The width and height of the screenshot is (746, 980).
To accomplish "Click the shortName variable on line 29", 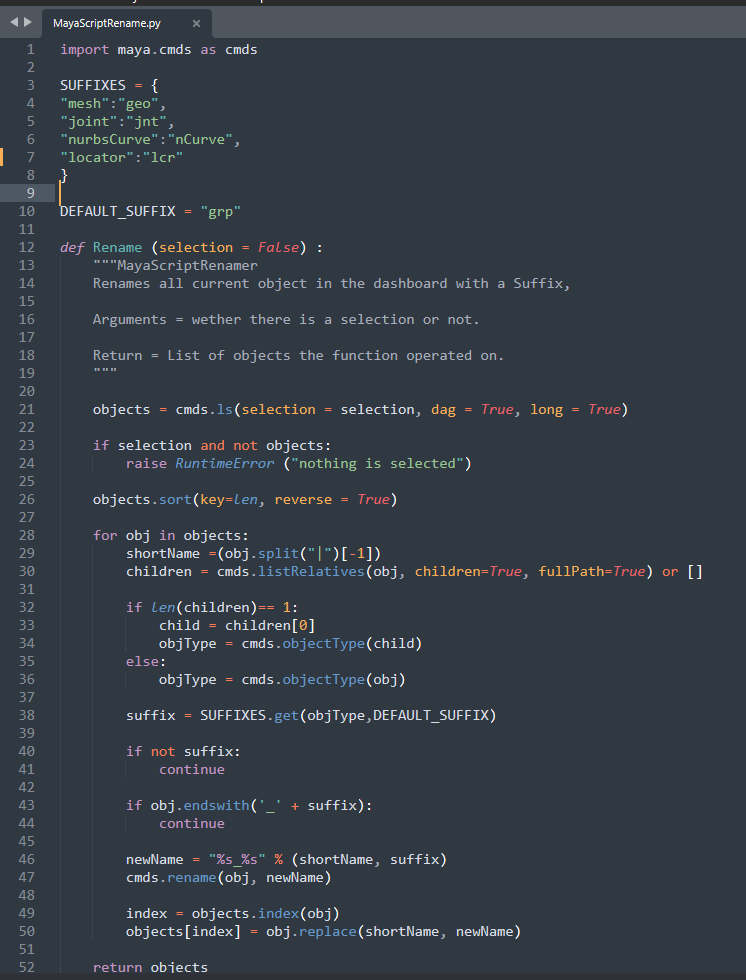I will point(163,553).
